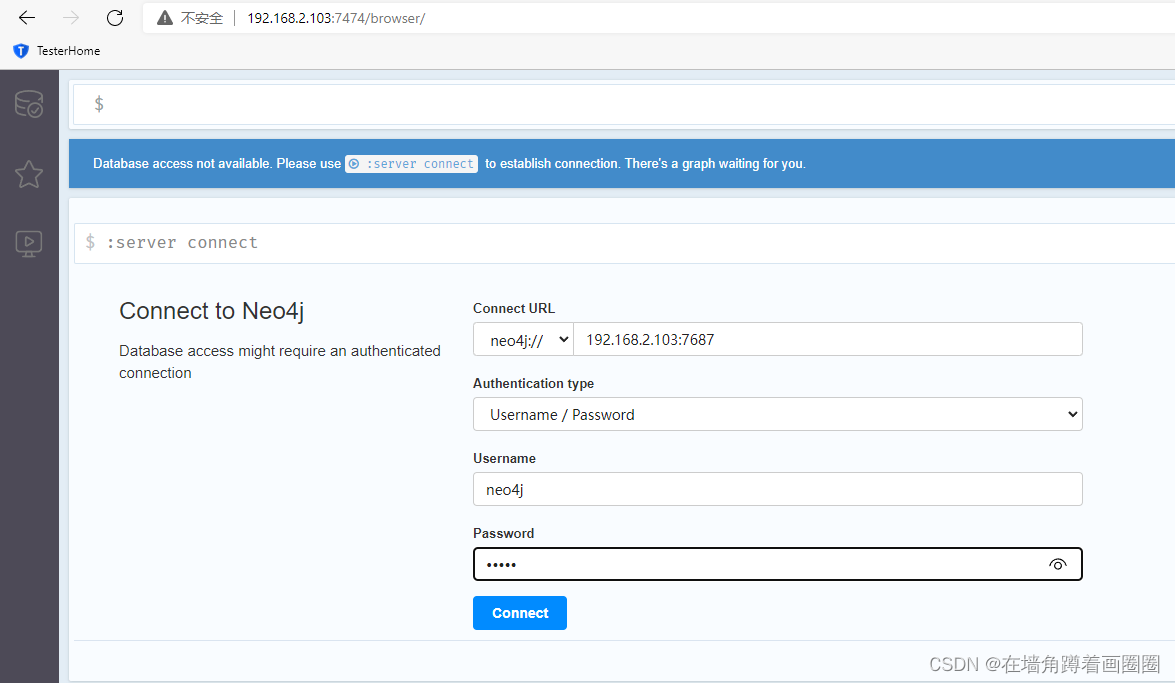1175x683 pixels.
Task: Click the TesterHome shield favicon
Action: [x=21, y=51]
